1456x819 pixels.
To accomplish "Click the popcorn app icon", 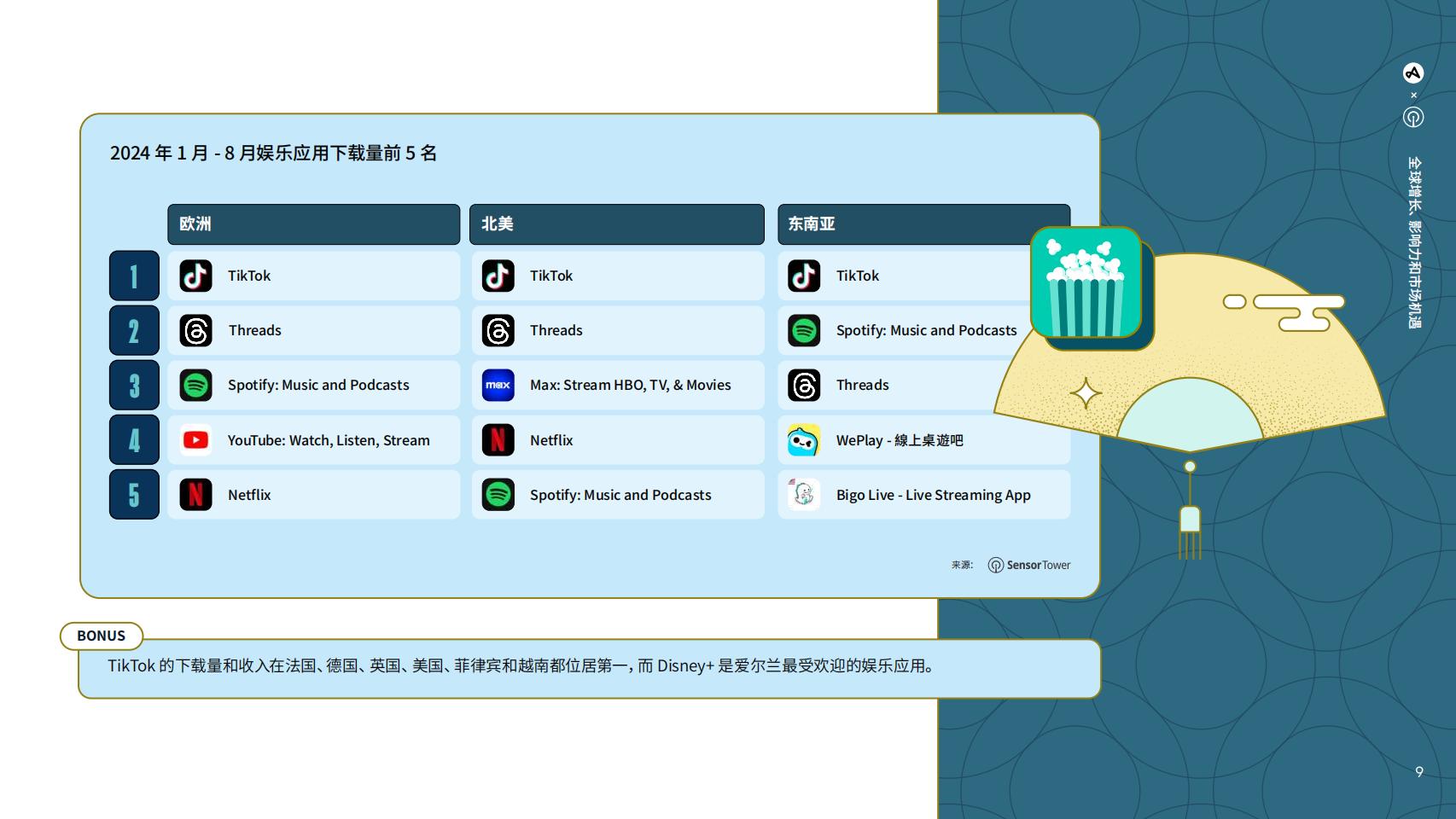I will pyautogui.click(x=1086, y=282).
